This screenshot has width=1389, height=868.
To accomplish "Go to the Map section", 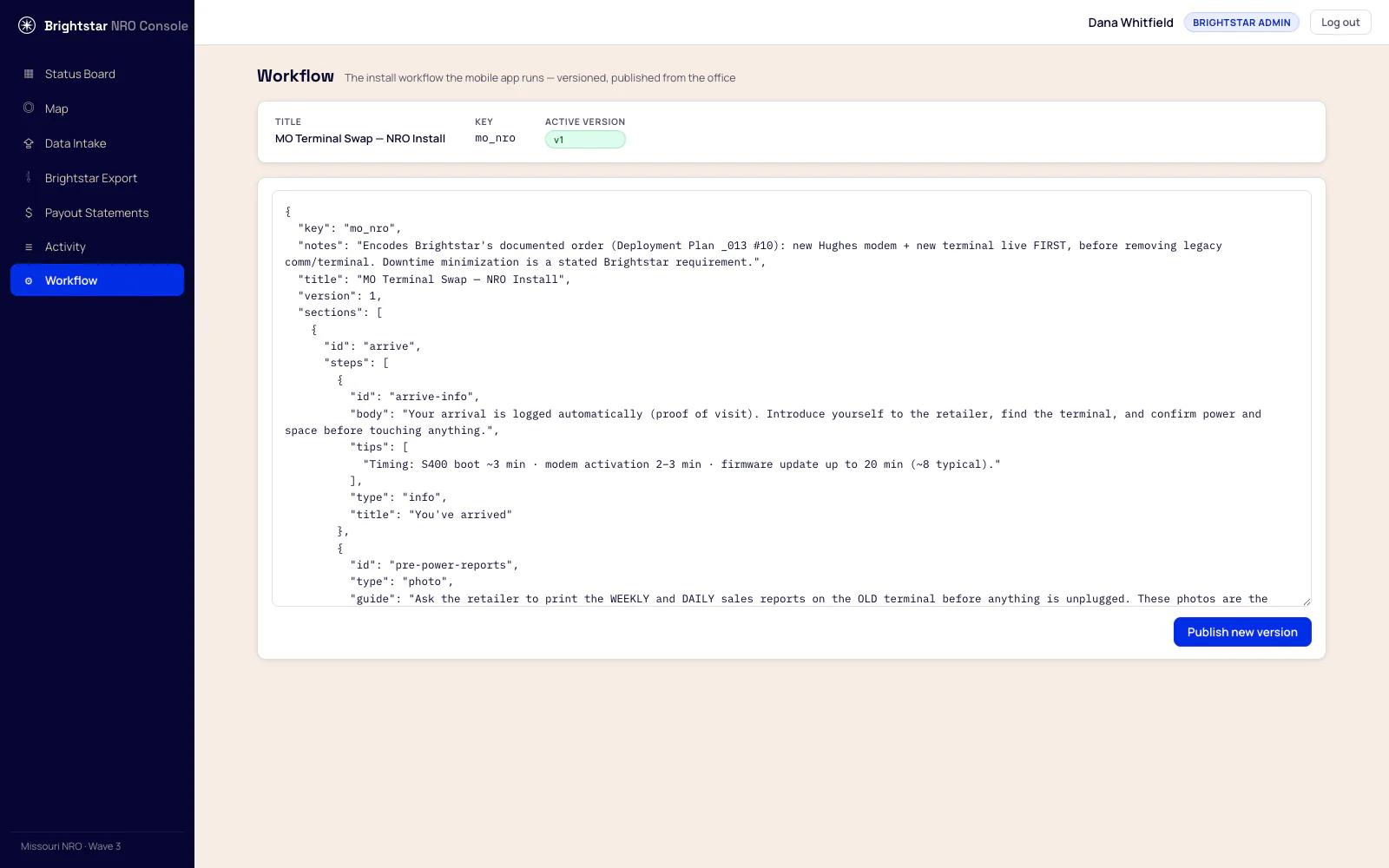I will pyautogui.click(x=97, y=108).
